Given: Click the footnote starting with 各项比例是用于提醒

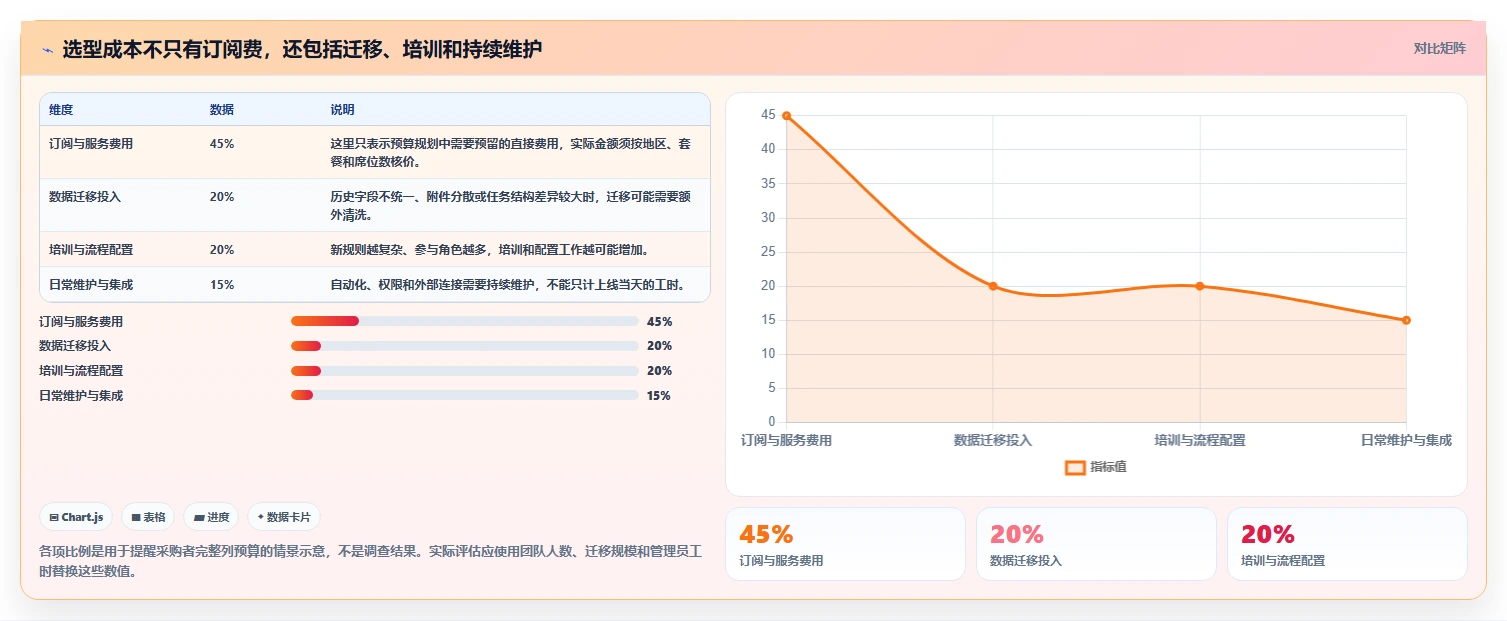Looking at the screenshot, I should click(369, 561).
